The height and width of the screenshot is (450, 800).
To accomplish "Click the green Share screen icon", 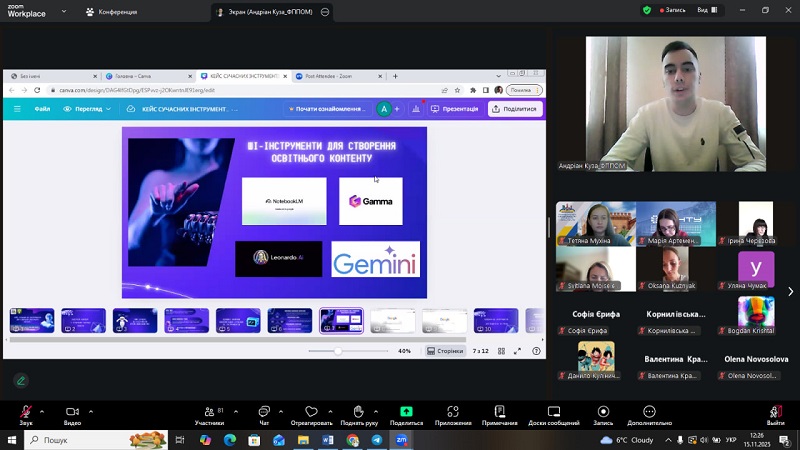I will [x=406, y=411].
